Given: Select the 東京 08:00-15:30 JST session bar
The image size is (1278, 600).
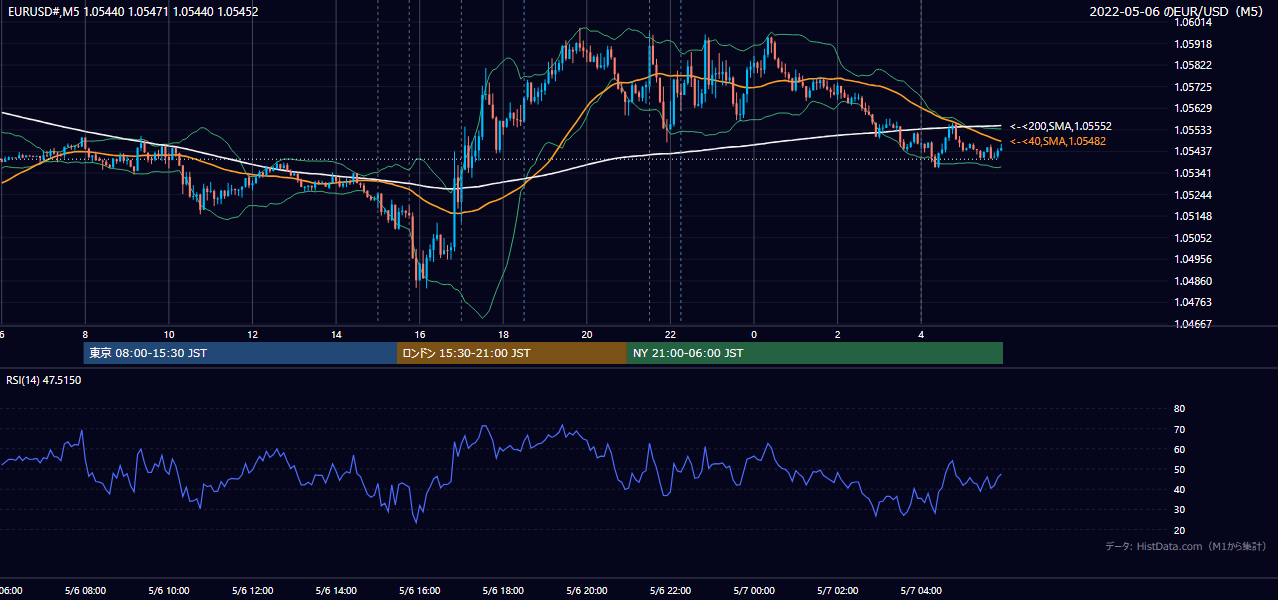Looking at the screenshot, I should click(x=240, y=353).
